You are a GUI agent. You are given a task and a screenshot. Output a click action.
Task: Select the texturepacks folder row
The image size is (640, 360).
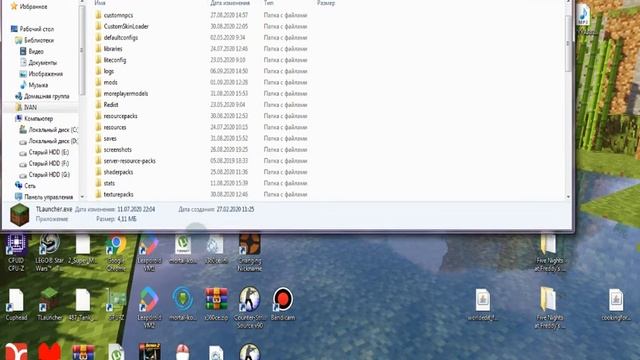201,195
